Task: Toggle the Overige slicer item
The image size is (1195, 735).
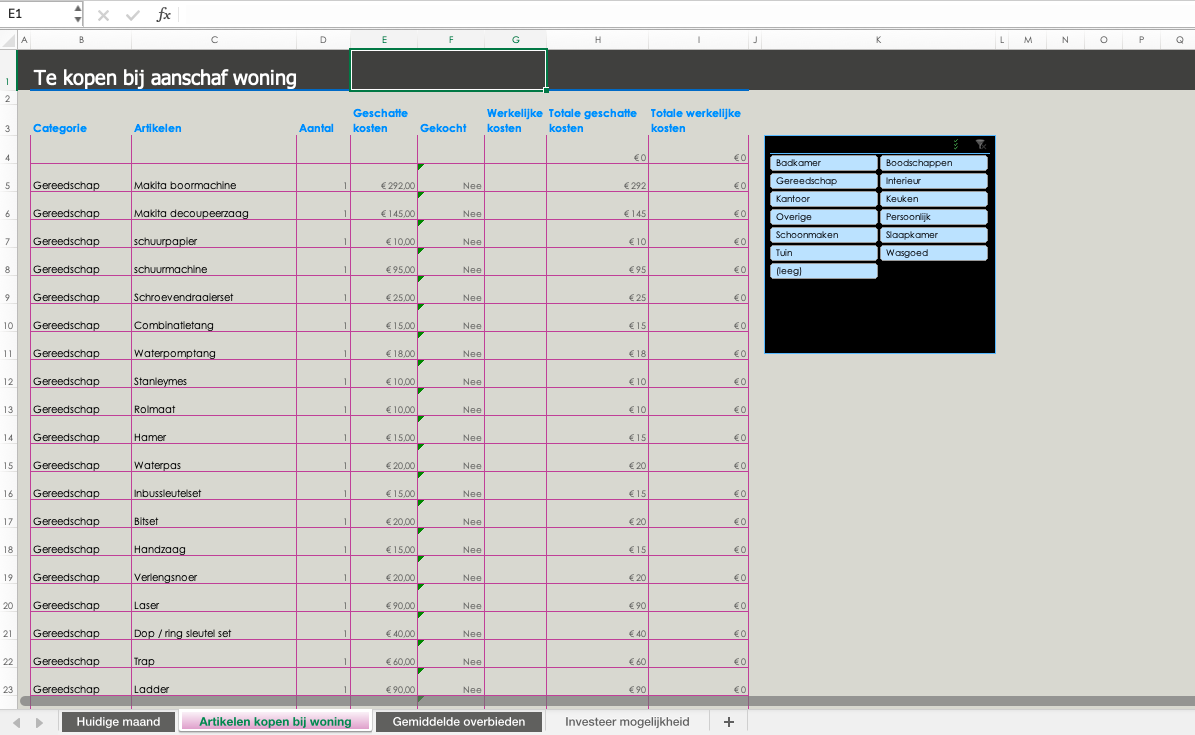Action: click(824, 217)
